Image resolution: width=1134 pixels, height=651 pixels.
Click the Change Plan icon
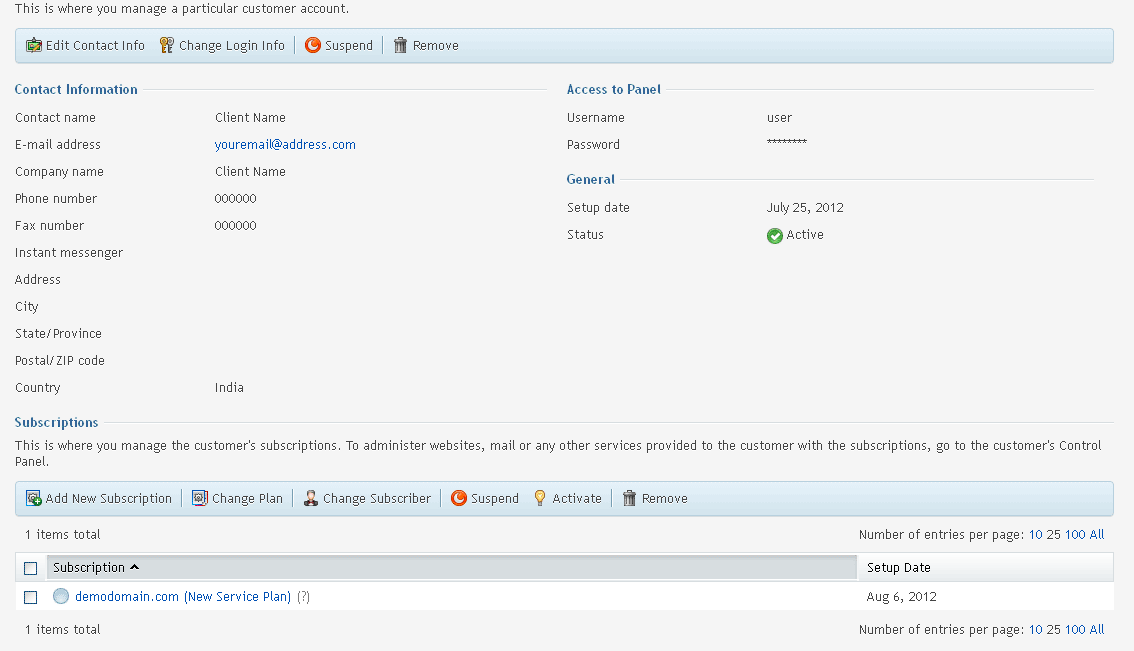(x=200, y=498)
